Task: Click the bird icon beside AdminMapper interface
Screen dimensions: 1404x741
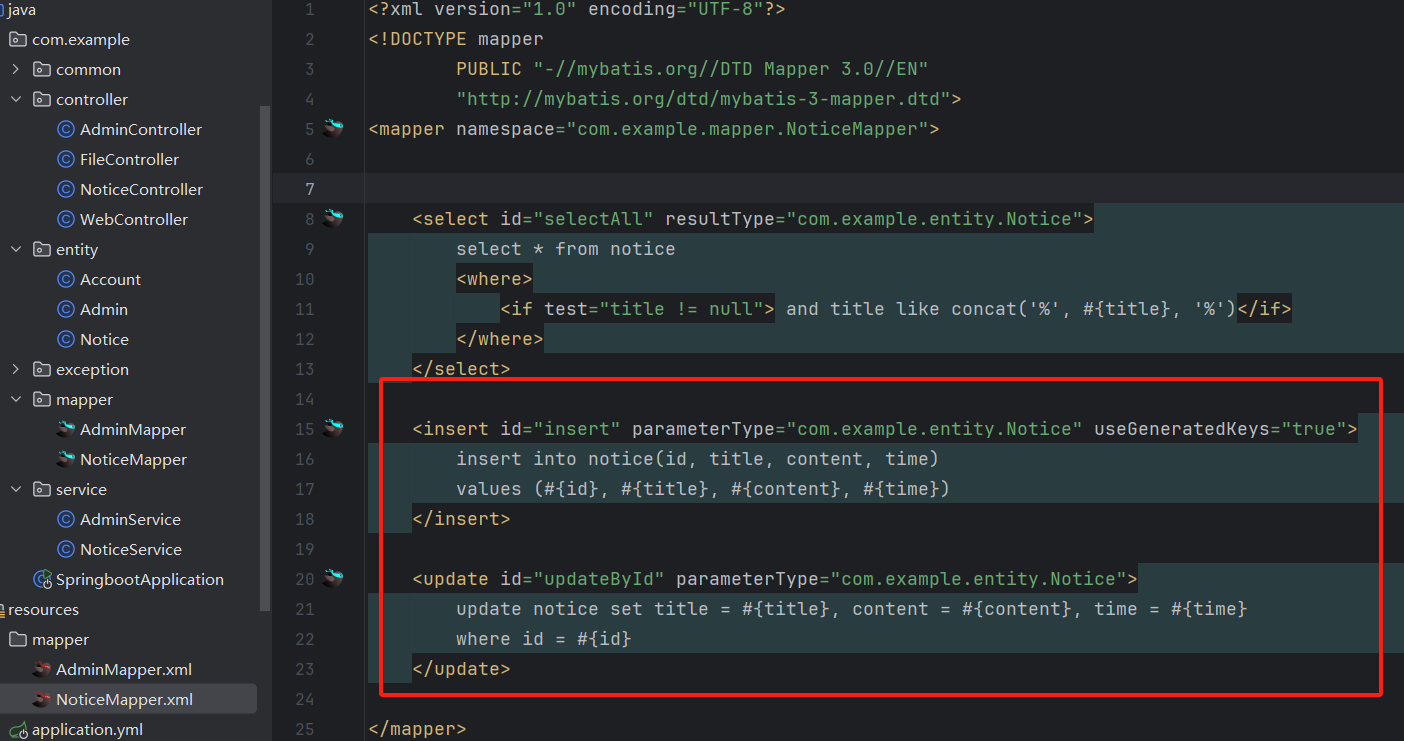Action: [66, 429]
